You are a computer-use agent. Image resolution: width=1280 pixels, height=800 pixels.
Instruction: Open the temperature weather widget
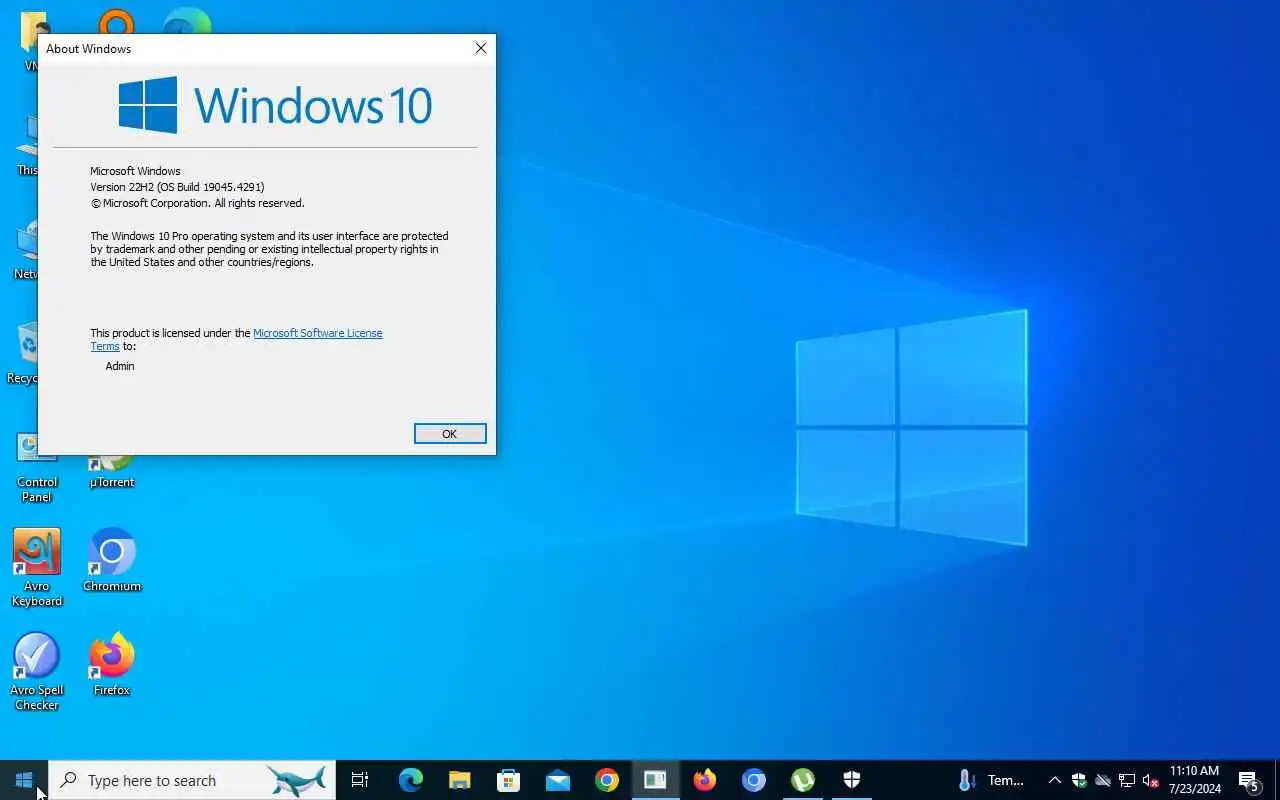[991, 780]
